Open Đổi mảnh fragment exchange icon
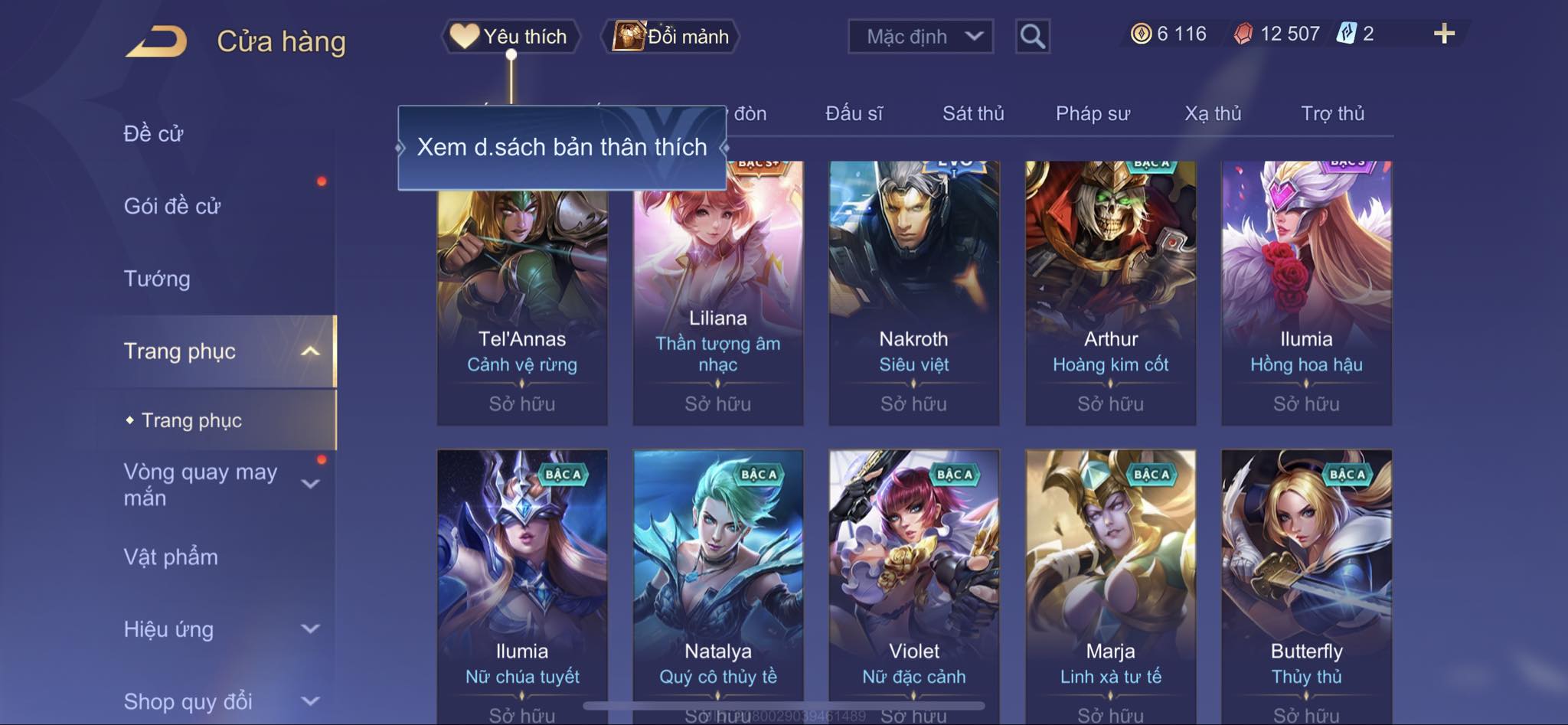The height and width of the screenshot is (725, 1568). (629, 36)
